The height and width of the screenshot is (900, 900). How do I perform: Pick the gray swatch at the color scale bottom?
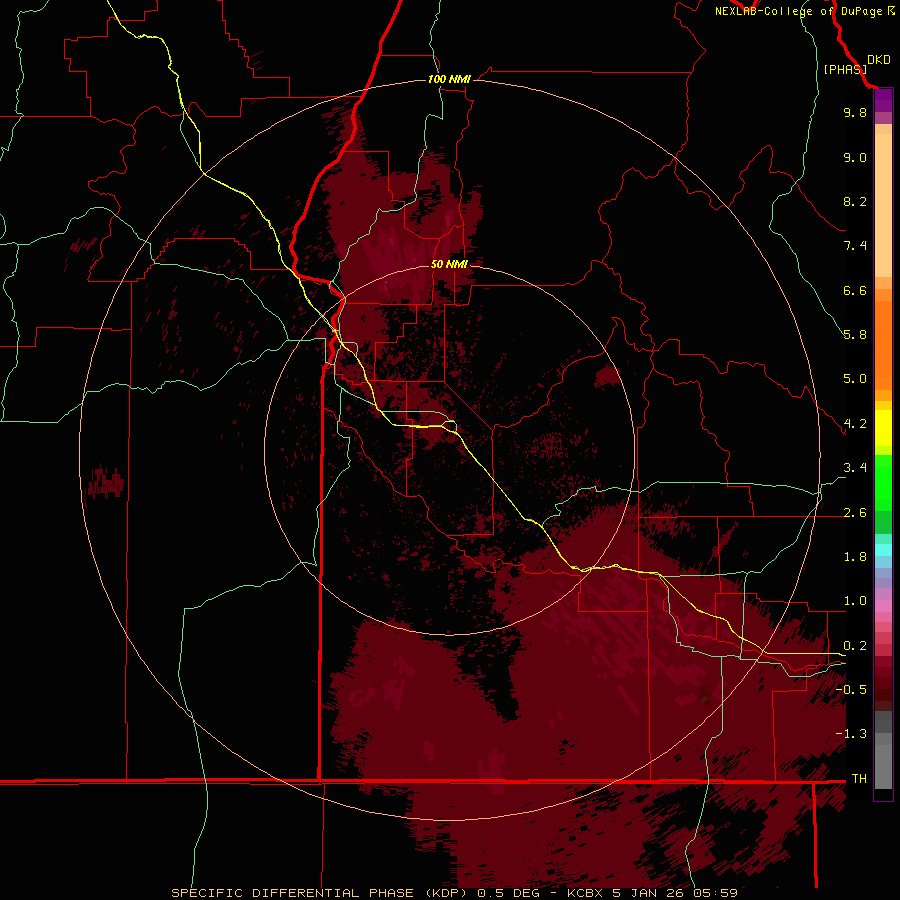pos(883,766)
